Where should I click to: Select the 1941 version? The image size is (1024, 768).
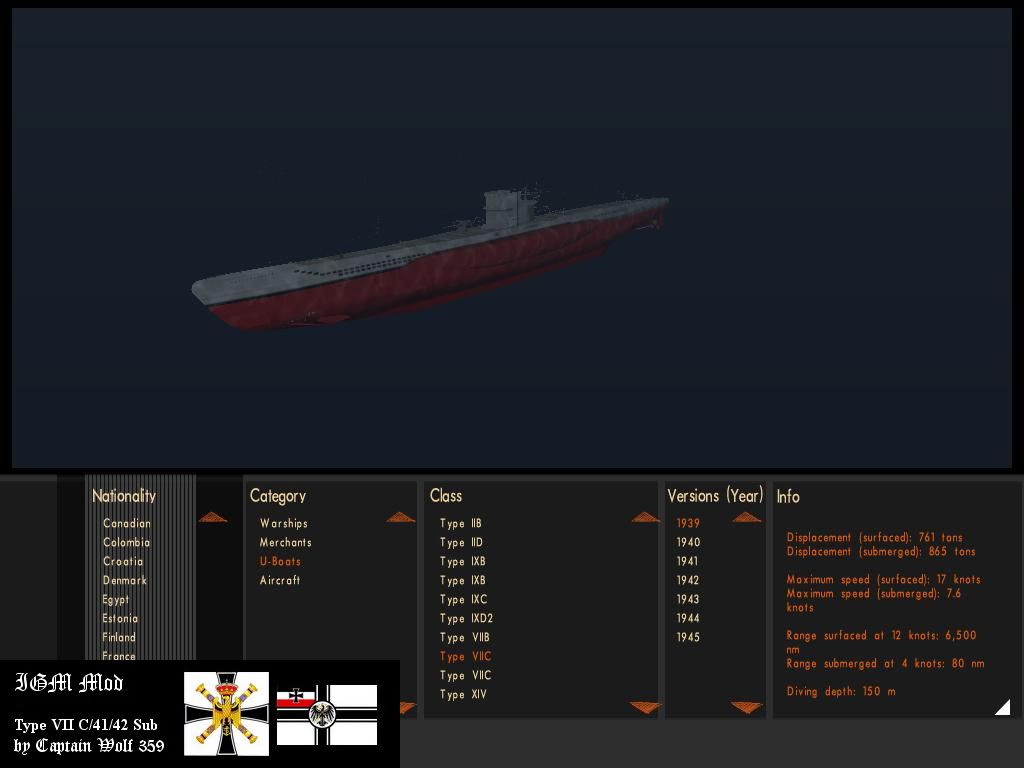[x=687, y=561]
